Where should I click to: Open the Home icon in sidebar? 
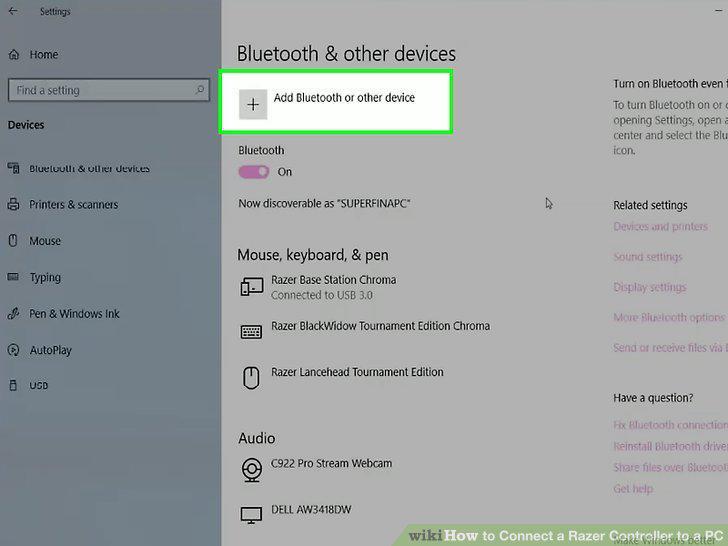pos(14,54)
